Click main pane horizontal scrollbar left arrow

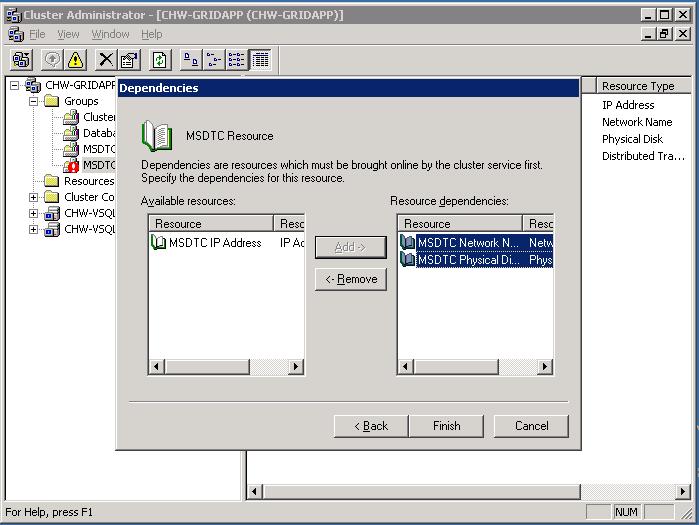[x=255, y=492]
